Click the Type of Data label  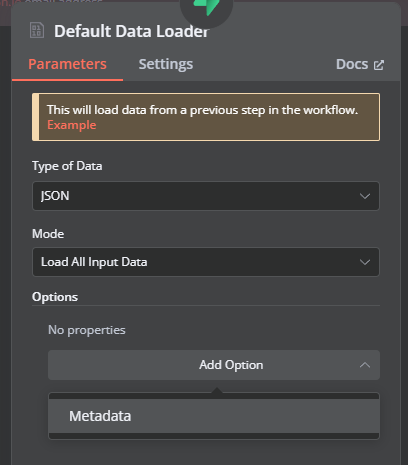tap(67, 166)
